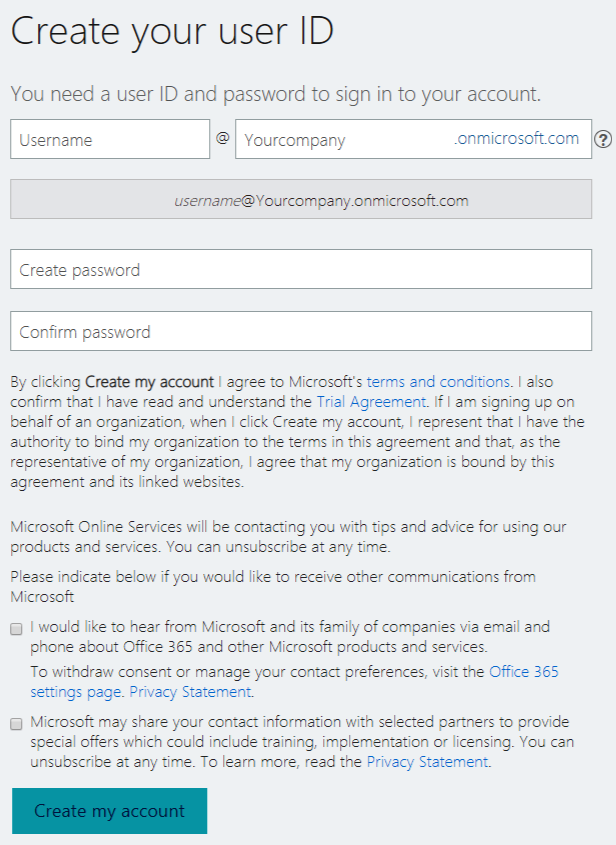
Task: Enable hearing from Microsoft via email checkbox
Action: [x=17, y=629]
